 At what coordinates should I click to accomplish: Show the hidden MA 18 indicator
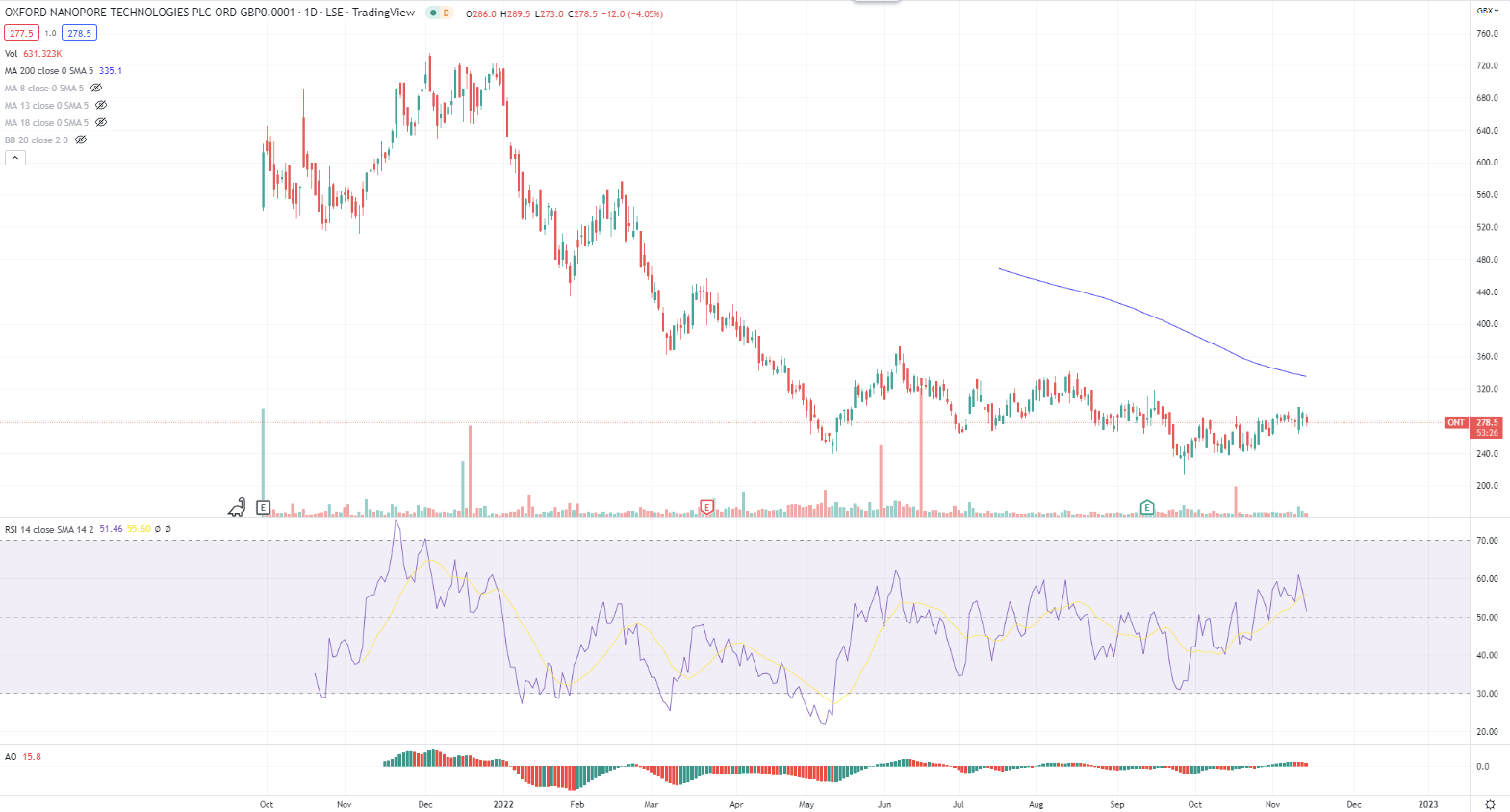coord(101,123)
